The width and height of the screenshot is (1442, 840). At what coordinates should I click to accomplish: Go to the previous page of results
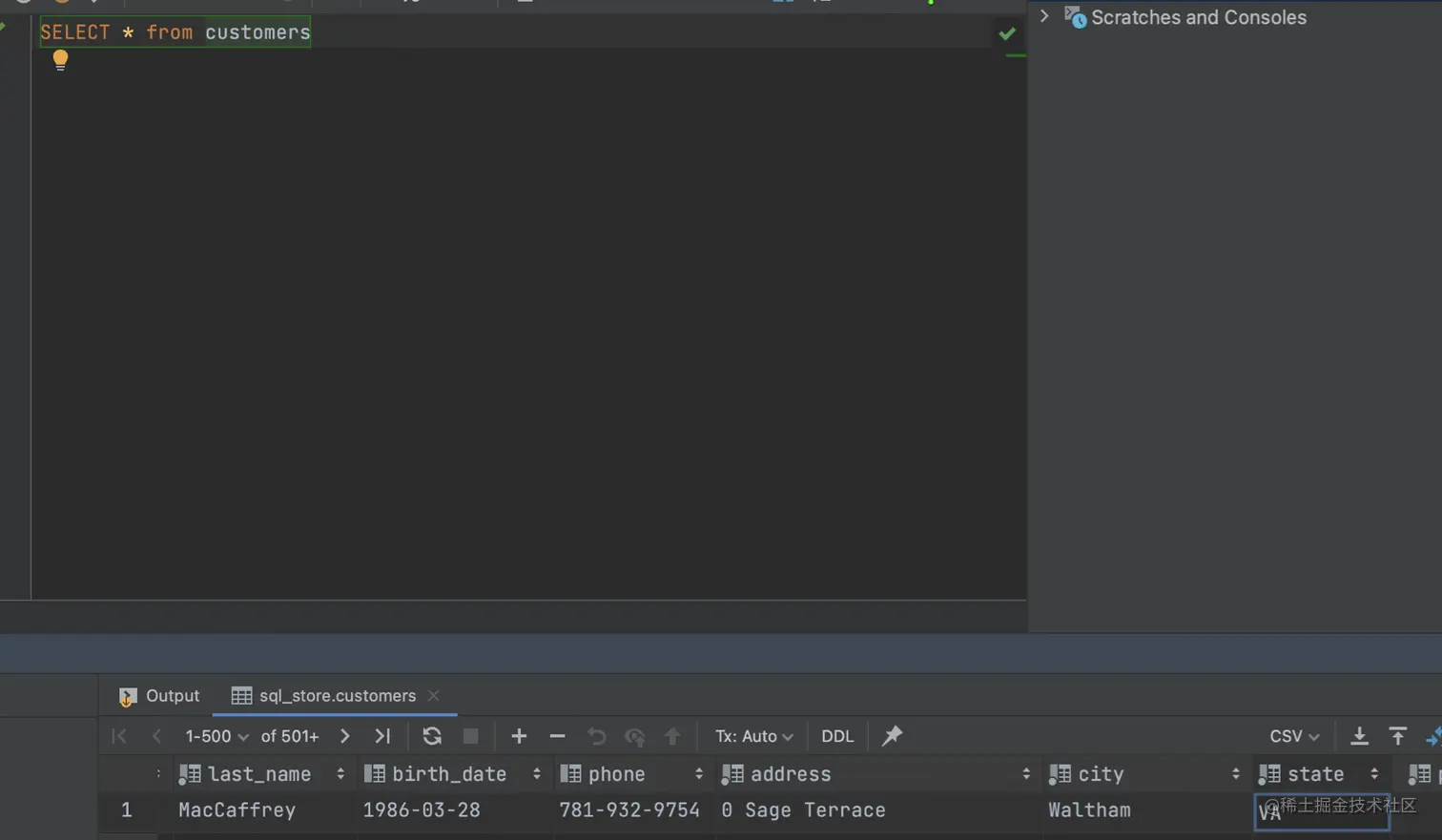pyautogui.click(x=157, y=736)
